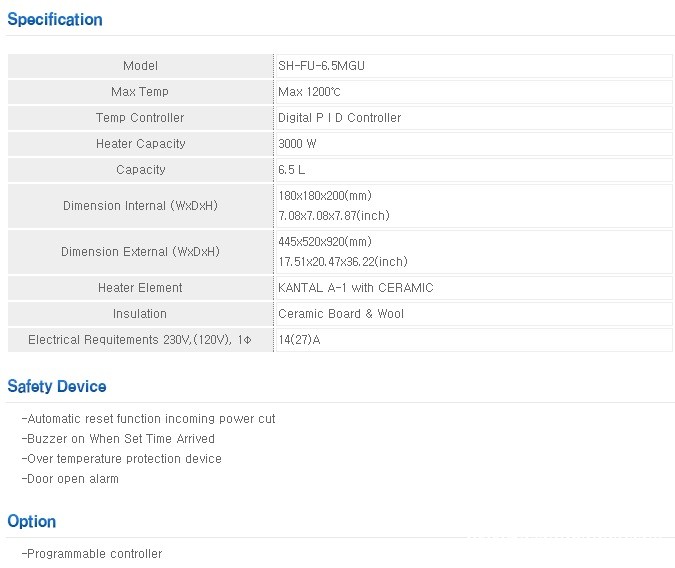Click the Max 1200°C value

pyautogui.click(x=315, y=92)
